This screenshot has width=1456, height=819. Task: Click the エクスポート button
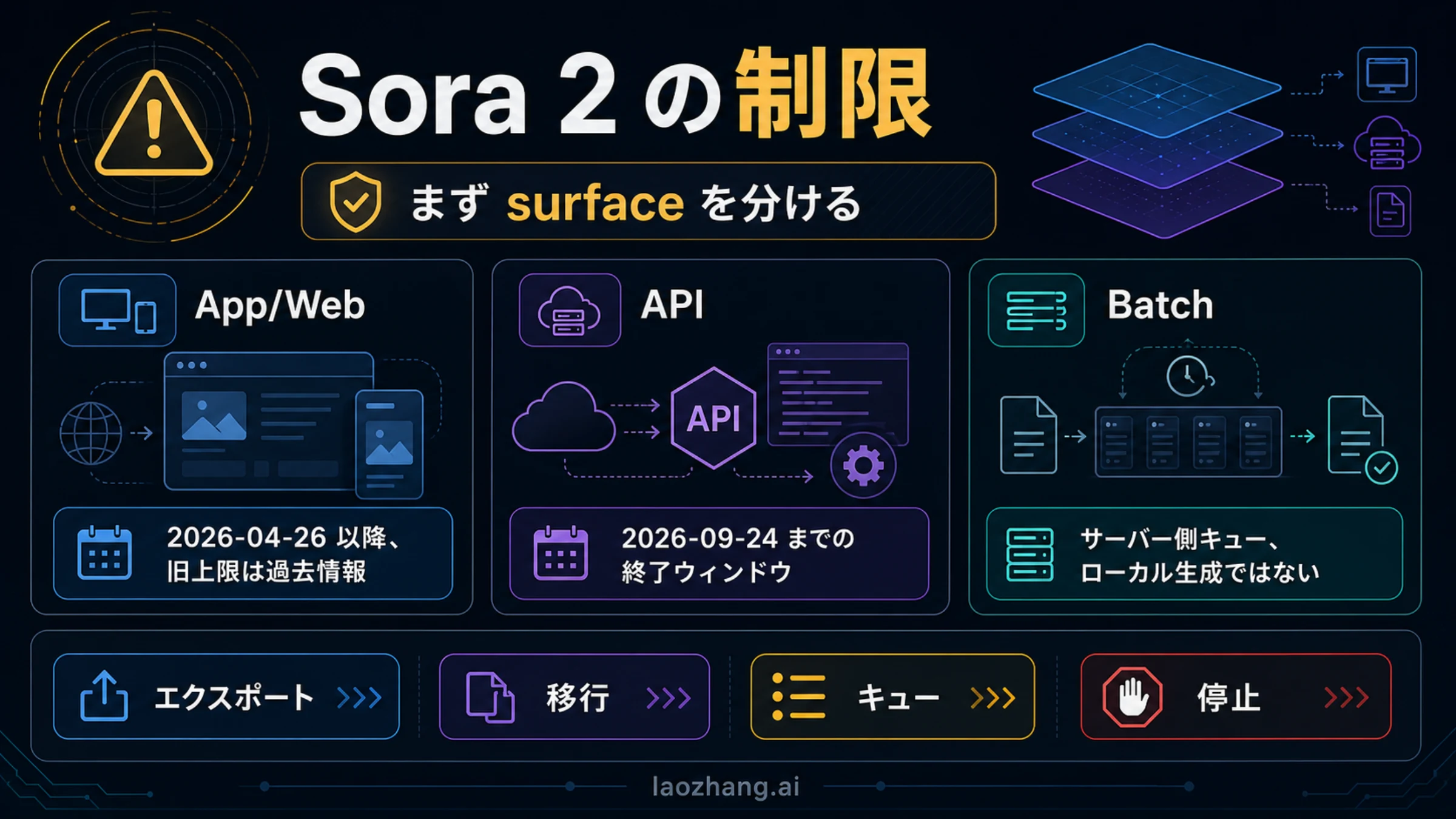226,696
